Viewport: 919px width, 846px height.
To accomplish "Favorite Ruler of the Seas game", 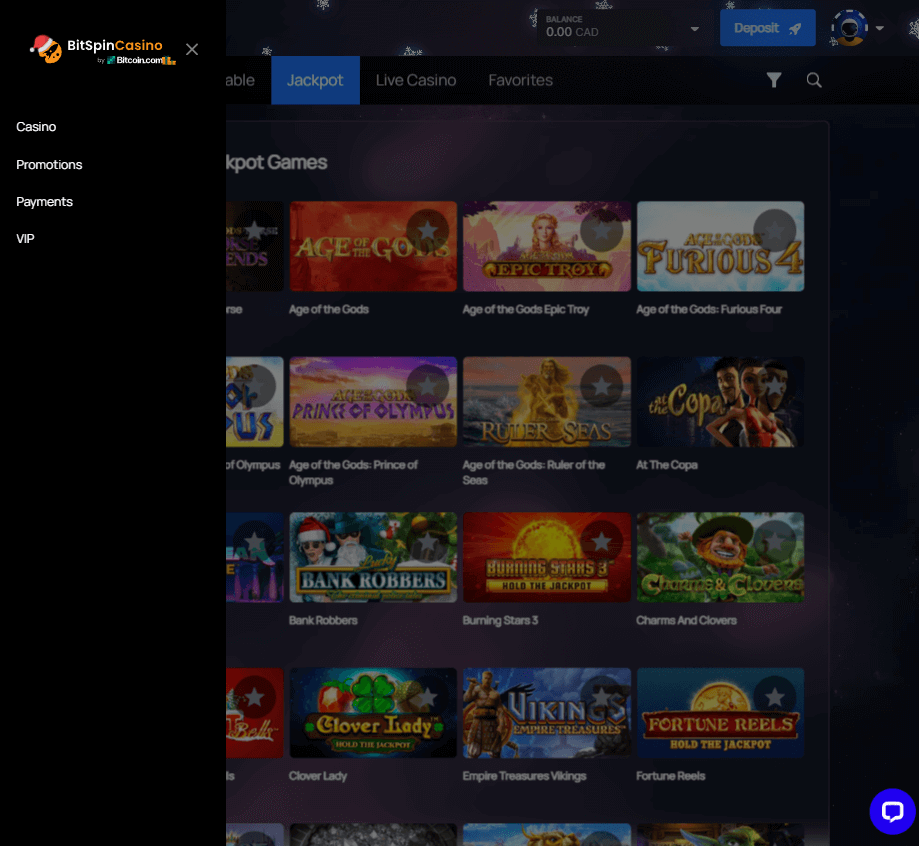I will 601,386.
